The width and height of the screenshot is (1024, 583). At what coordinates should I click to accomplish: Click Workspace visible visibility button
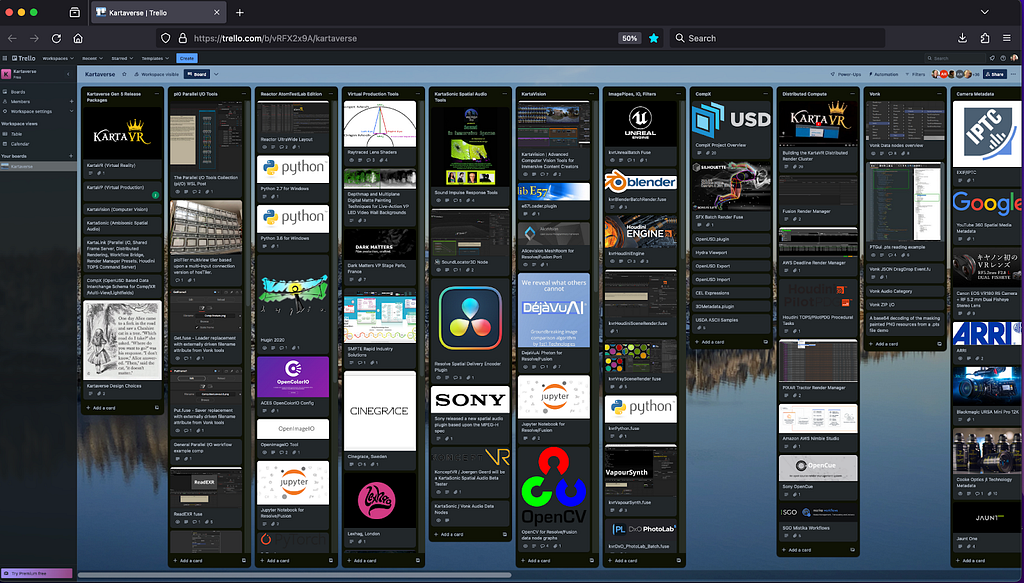click(x=157, y=74)
